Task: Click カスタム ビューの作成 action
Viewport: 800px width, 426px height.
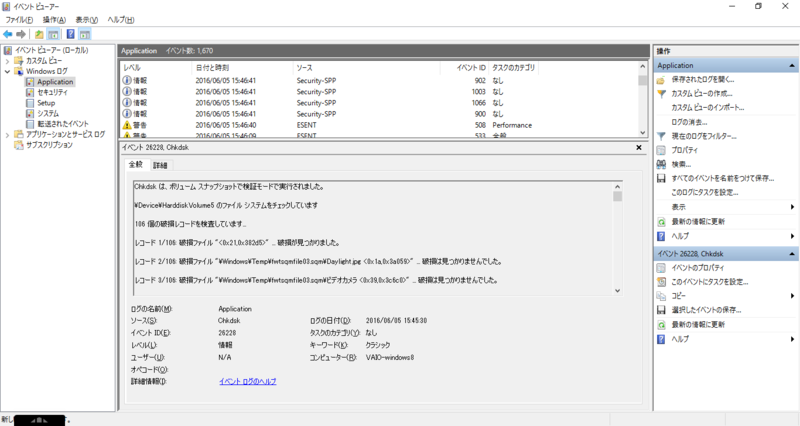Action: (702, 94)
